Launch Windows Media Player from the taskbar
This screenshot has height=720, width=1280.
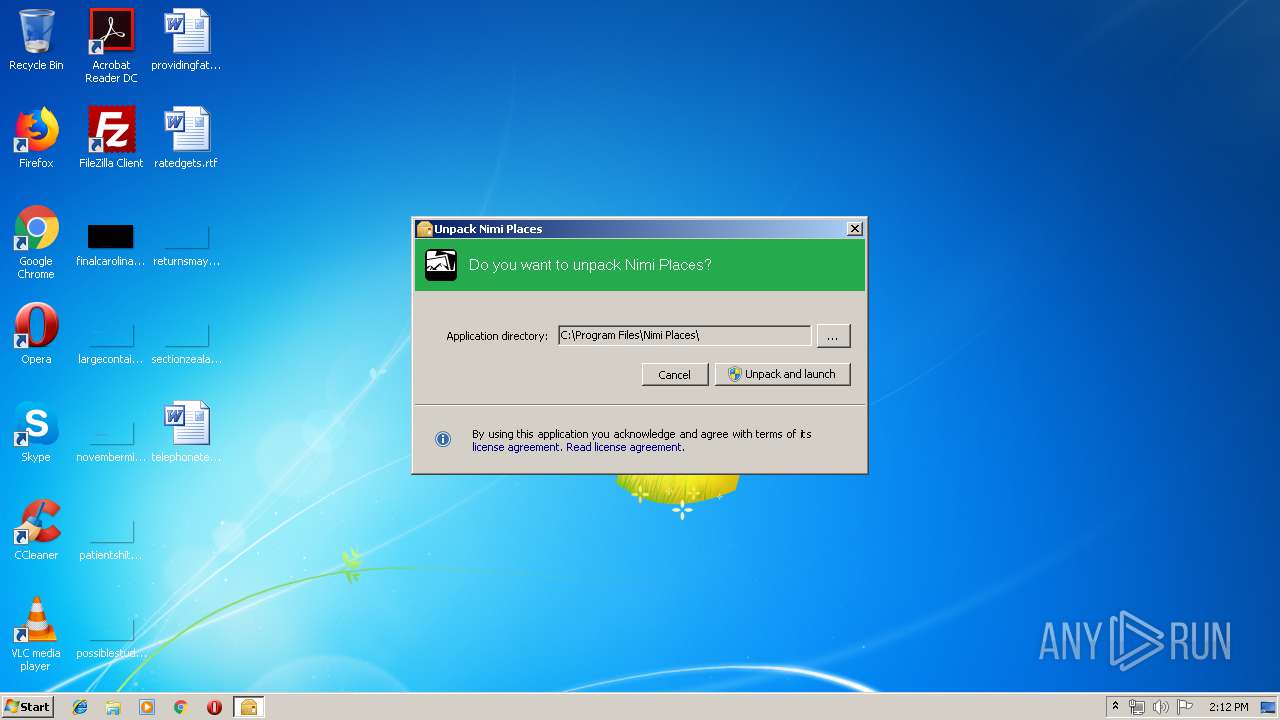[147, 707]
